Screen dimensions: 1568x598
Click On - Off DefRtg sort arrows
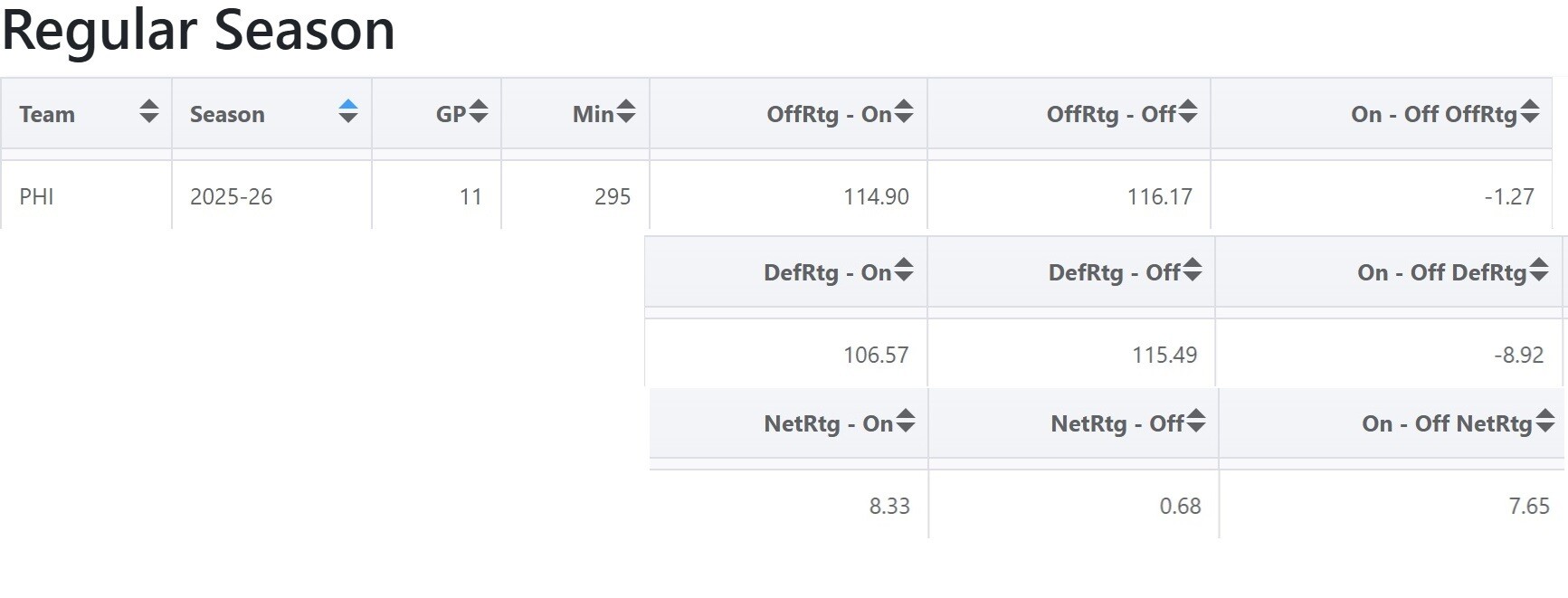point(1539,271)
